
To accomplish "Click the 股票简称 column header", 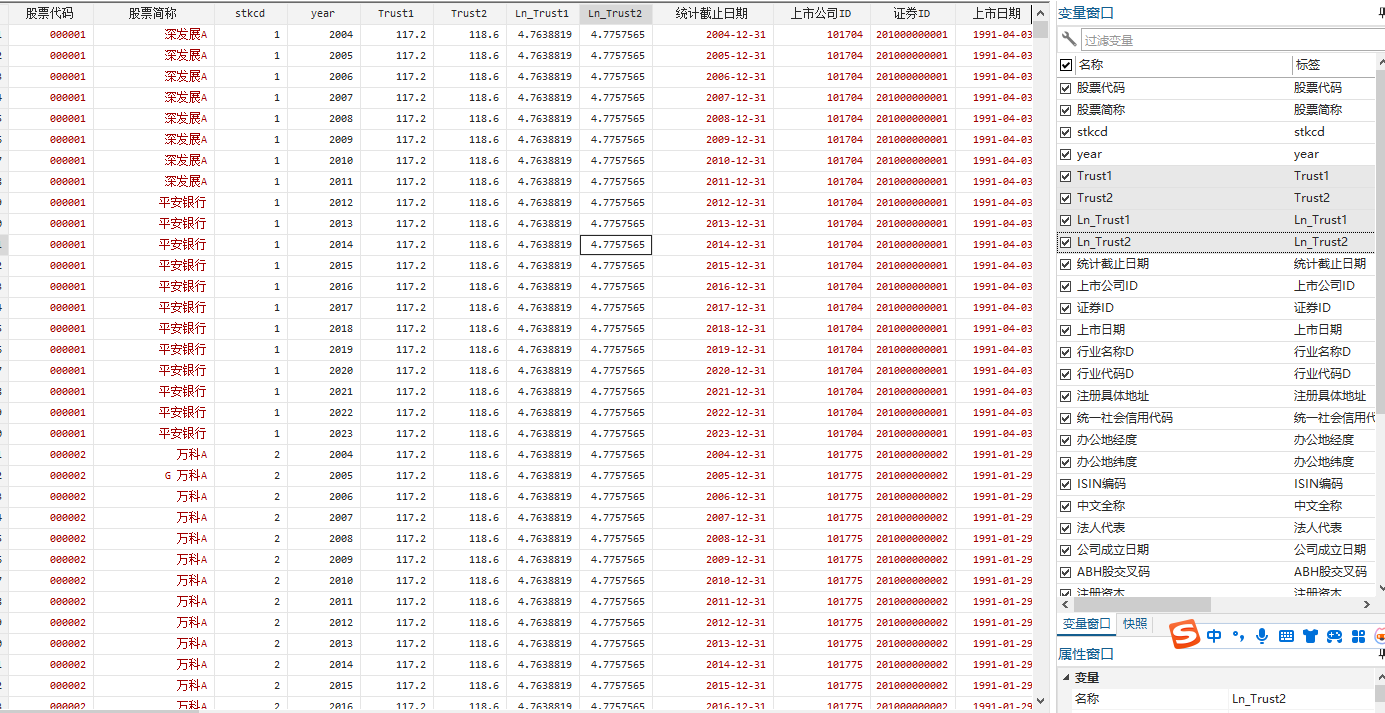I will (153, 13).
